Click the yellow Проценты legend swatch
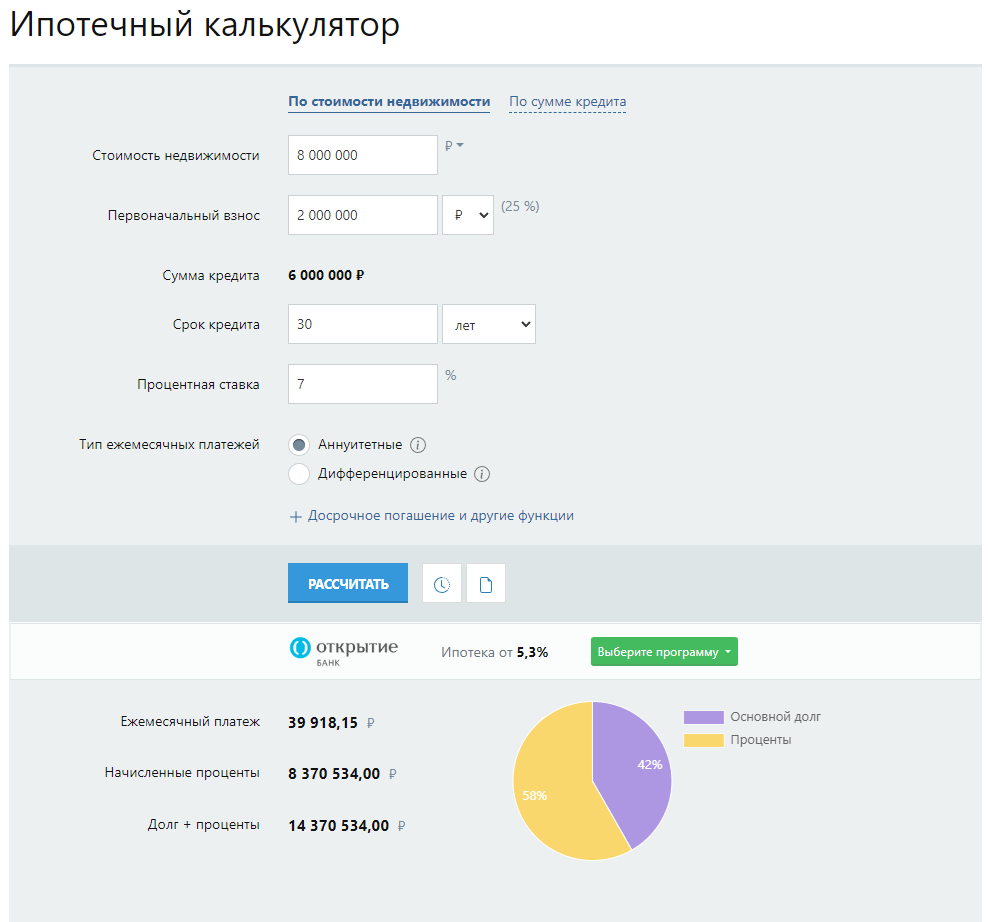Image resolution: width=988 pixels, height=922 pixels. (x=703, y=740)
